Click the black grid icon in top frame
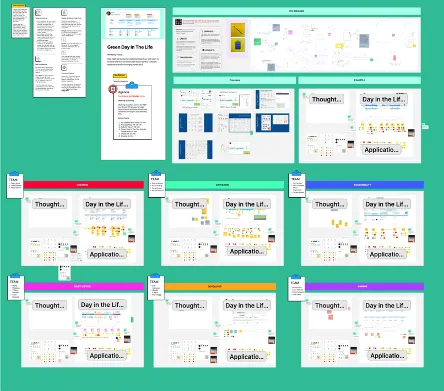Image resolution: width=444 pixels, height=391 pixels. click(178, 22)
